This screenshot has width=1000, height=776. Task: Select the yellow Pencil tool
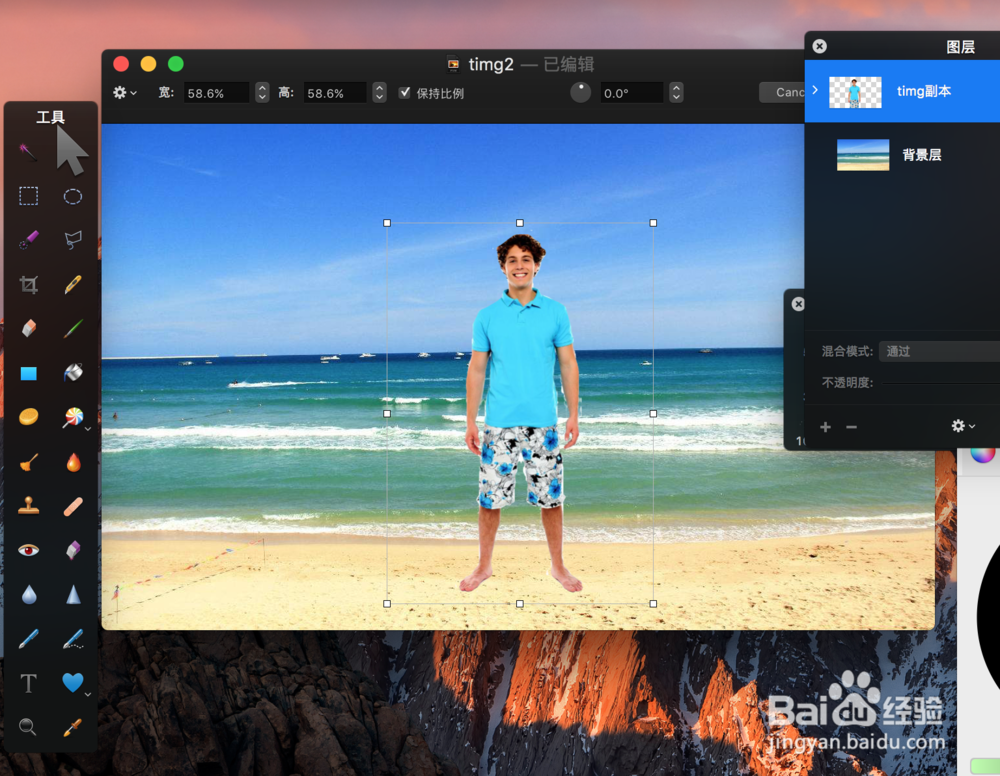click(73, 284)
